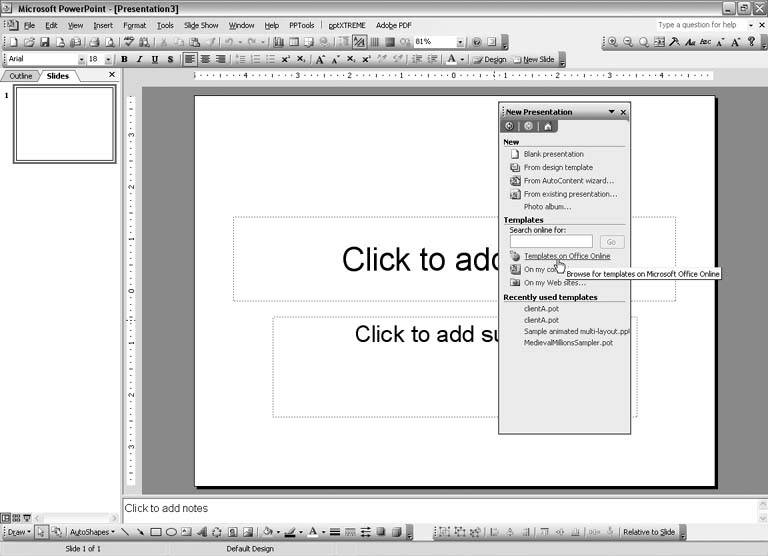The width and height of the screenshot is (768, 556).
Task: Toggle text Shadow formatting
Action: pyautogui.click(x=170, y=59)
